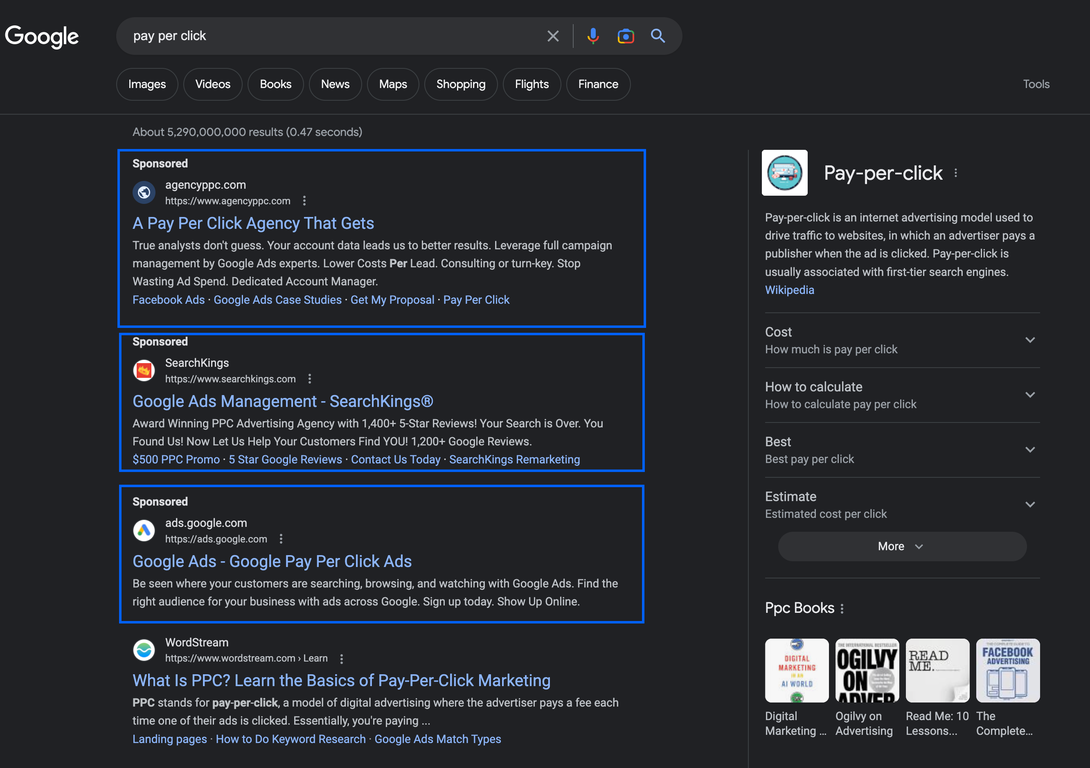1090x768 pixels.
Task: Switch to the Images tab
Action: [147, 84]
